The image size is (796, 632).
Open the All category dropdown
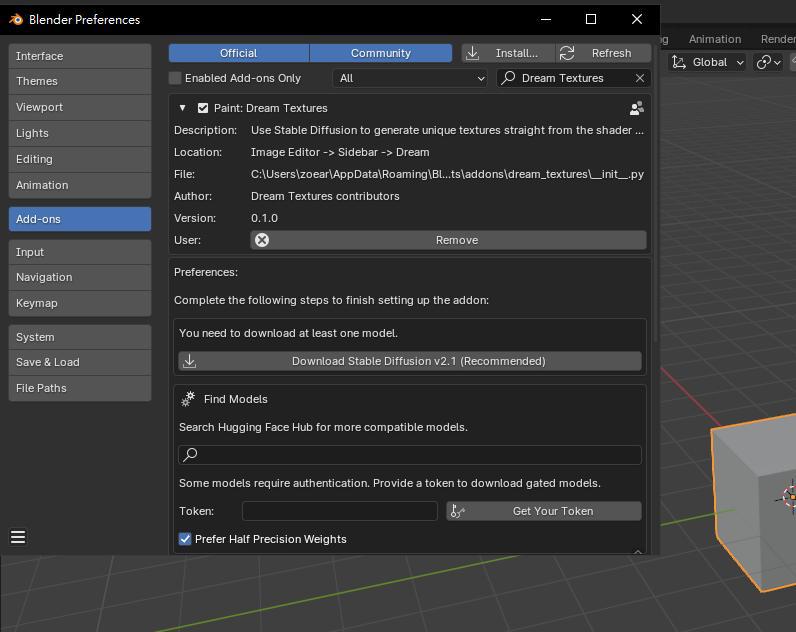[x=410, y=78]
